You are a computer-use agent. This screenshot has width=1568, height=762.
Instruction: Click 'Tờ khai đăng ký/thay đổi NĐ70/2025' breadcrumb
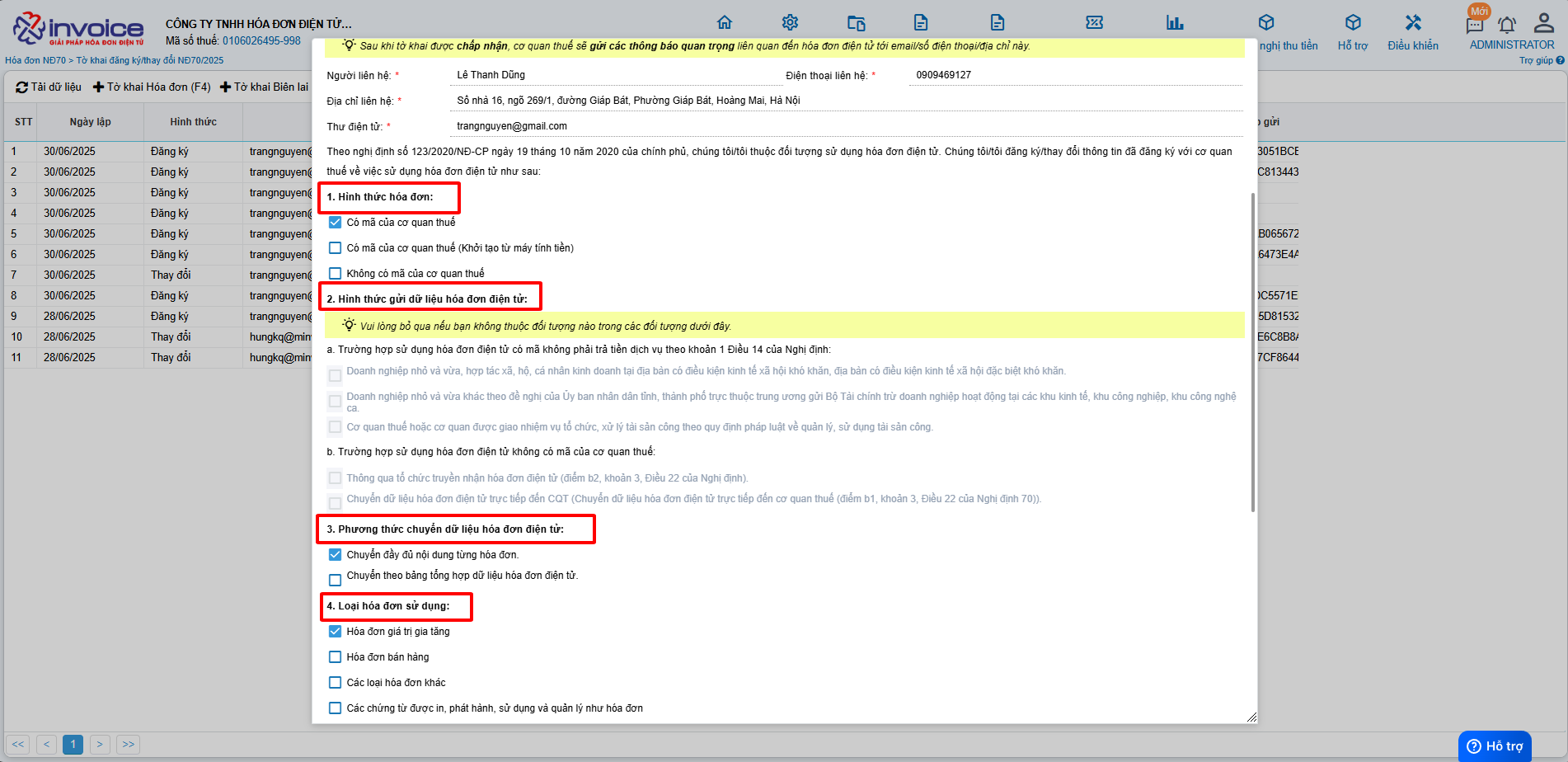tap(150, 60)
